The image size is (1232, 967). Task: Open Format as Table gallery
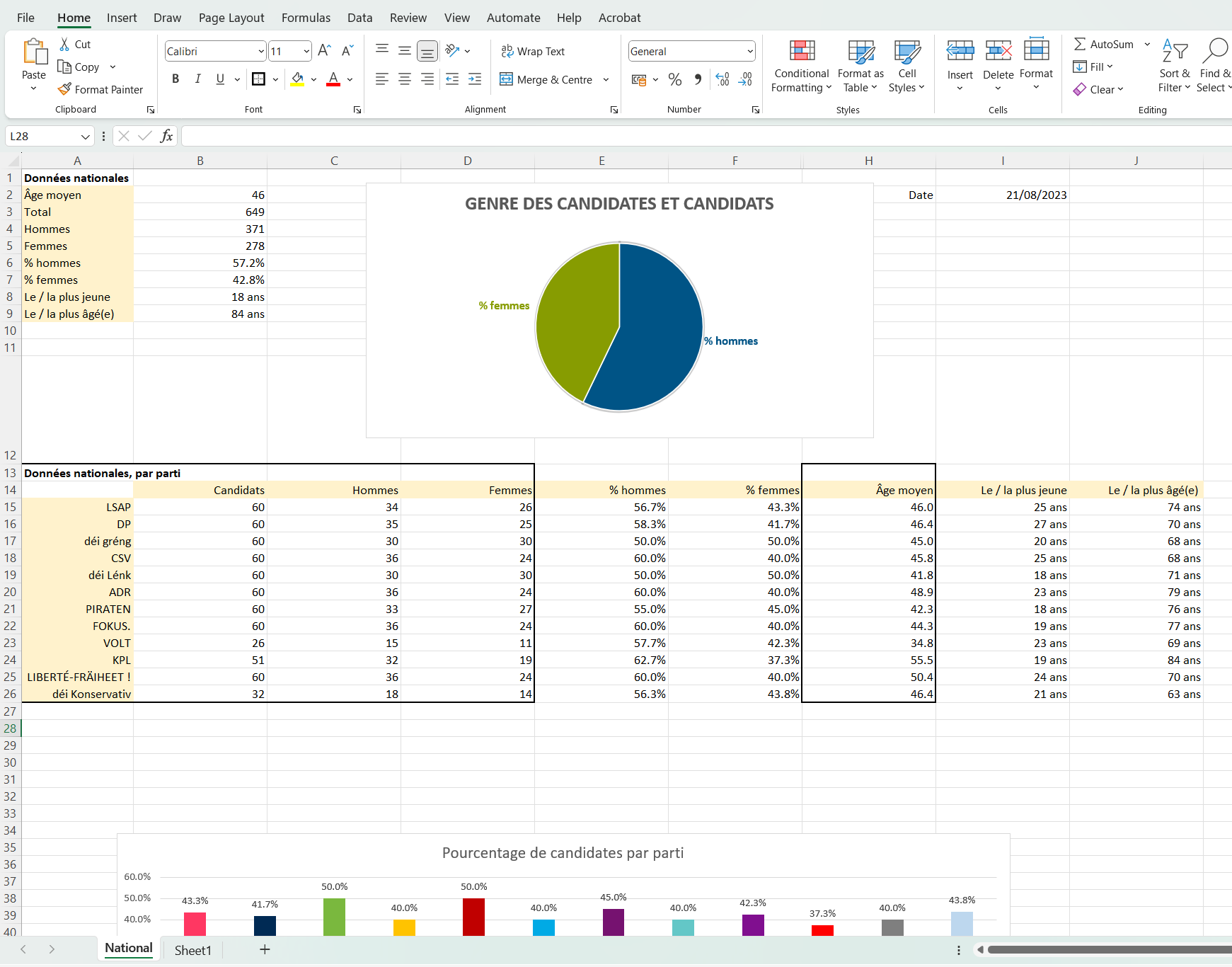coord(860,67)
